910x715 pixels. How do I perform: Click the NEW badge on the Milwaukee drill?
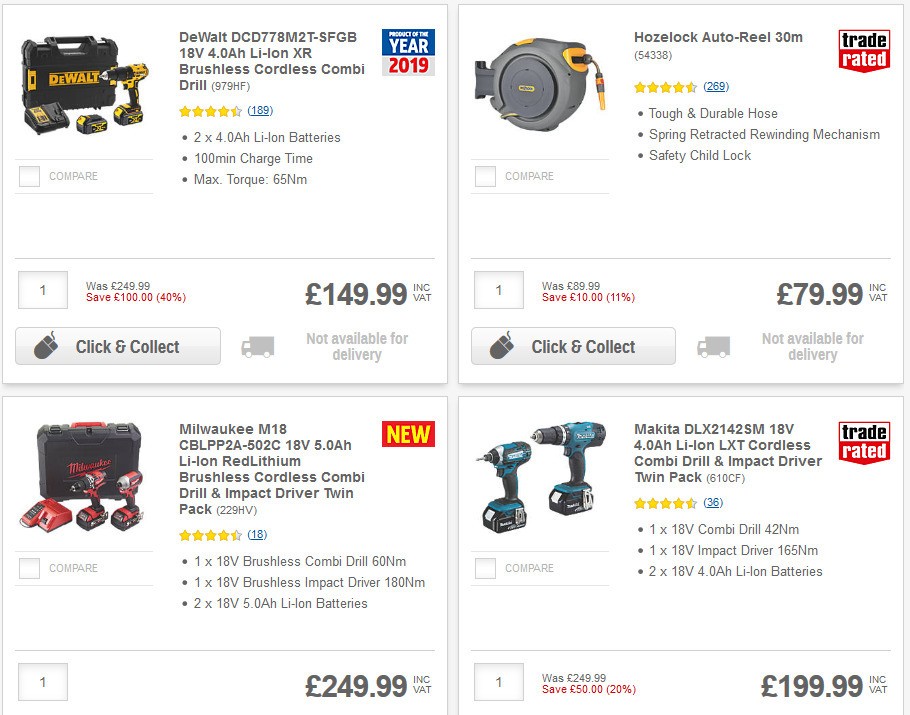(x=408, y=434)
